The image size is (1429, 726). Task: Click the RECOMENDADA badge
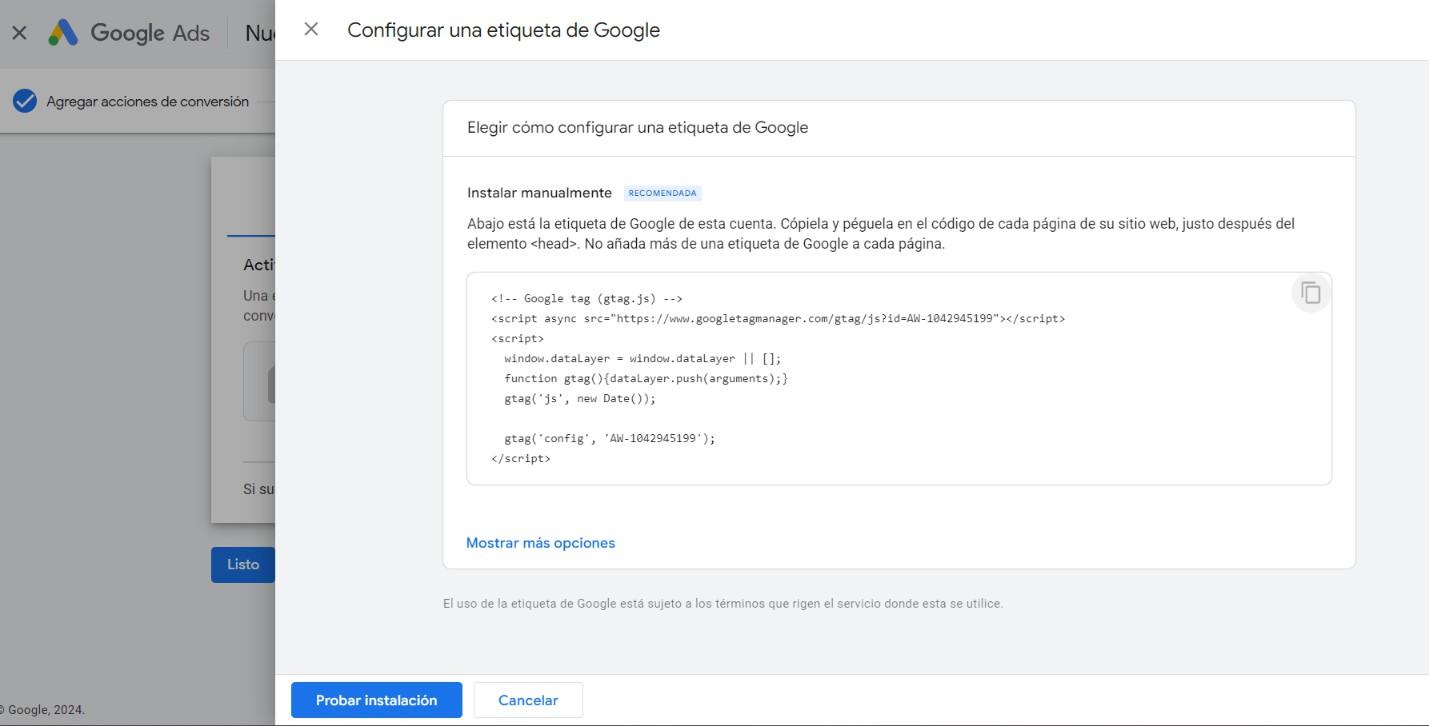tap(662, 193)
